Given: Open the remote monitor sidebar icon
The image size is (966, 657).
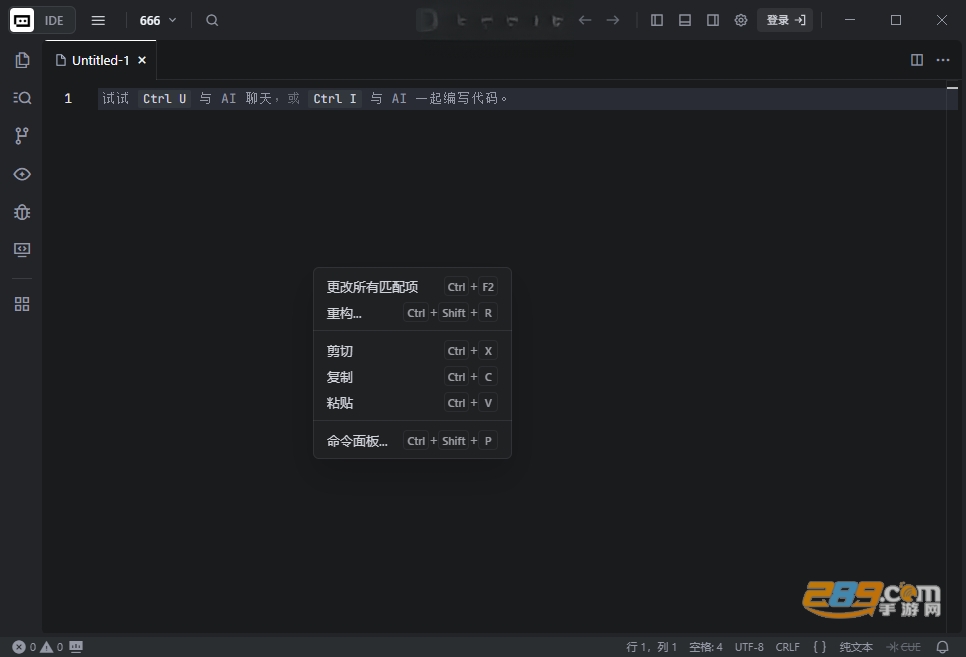Looking at the screenshot, I should click(x=22, y=250).
